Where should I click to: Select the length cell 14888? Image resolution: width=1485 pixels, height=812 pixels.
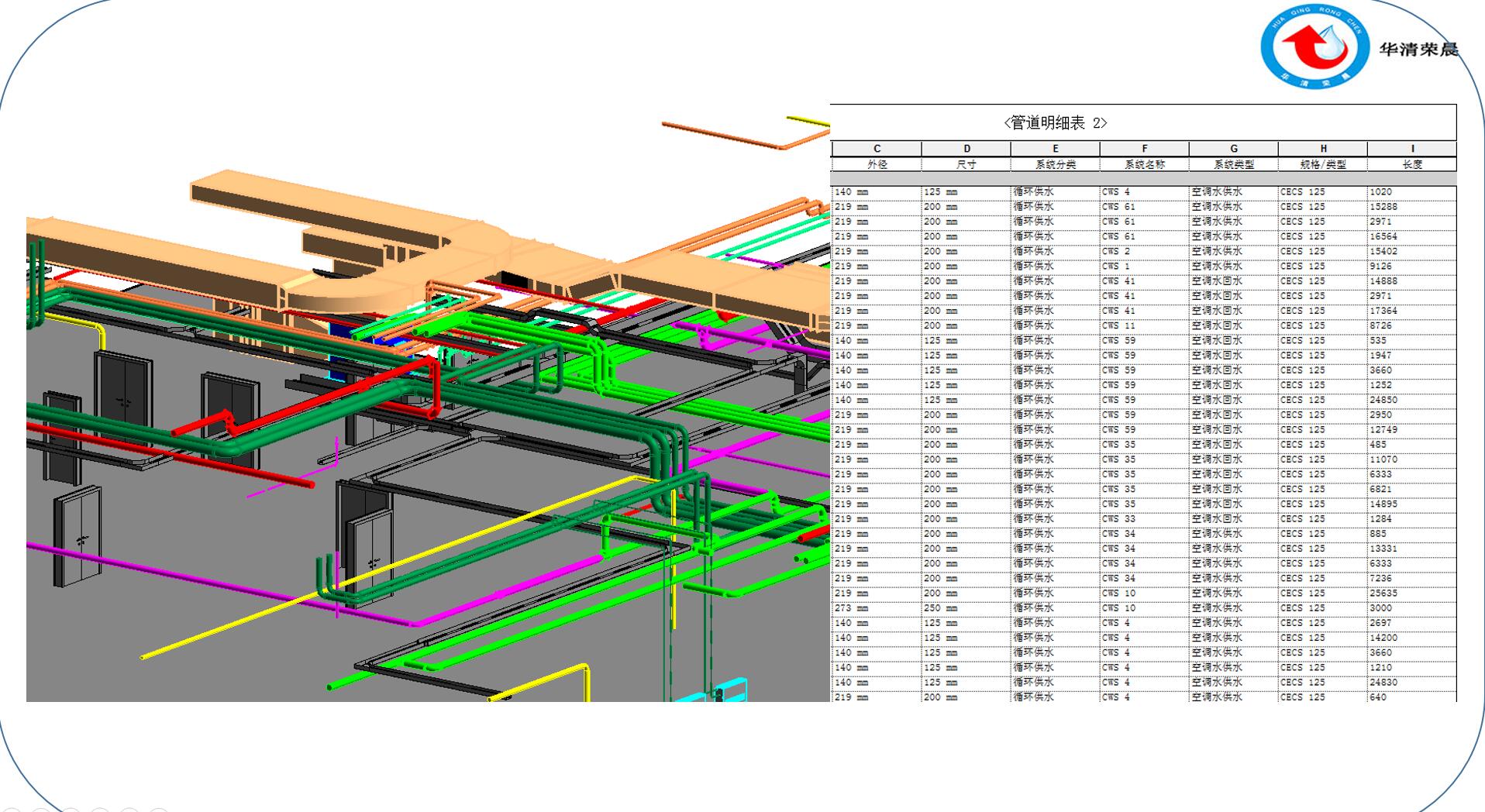1412,281
